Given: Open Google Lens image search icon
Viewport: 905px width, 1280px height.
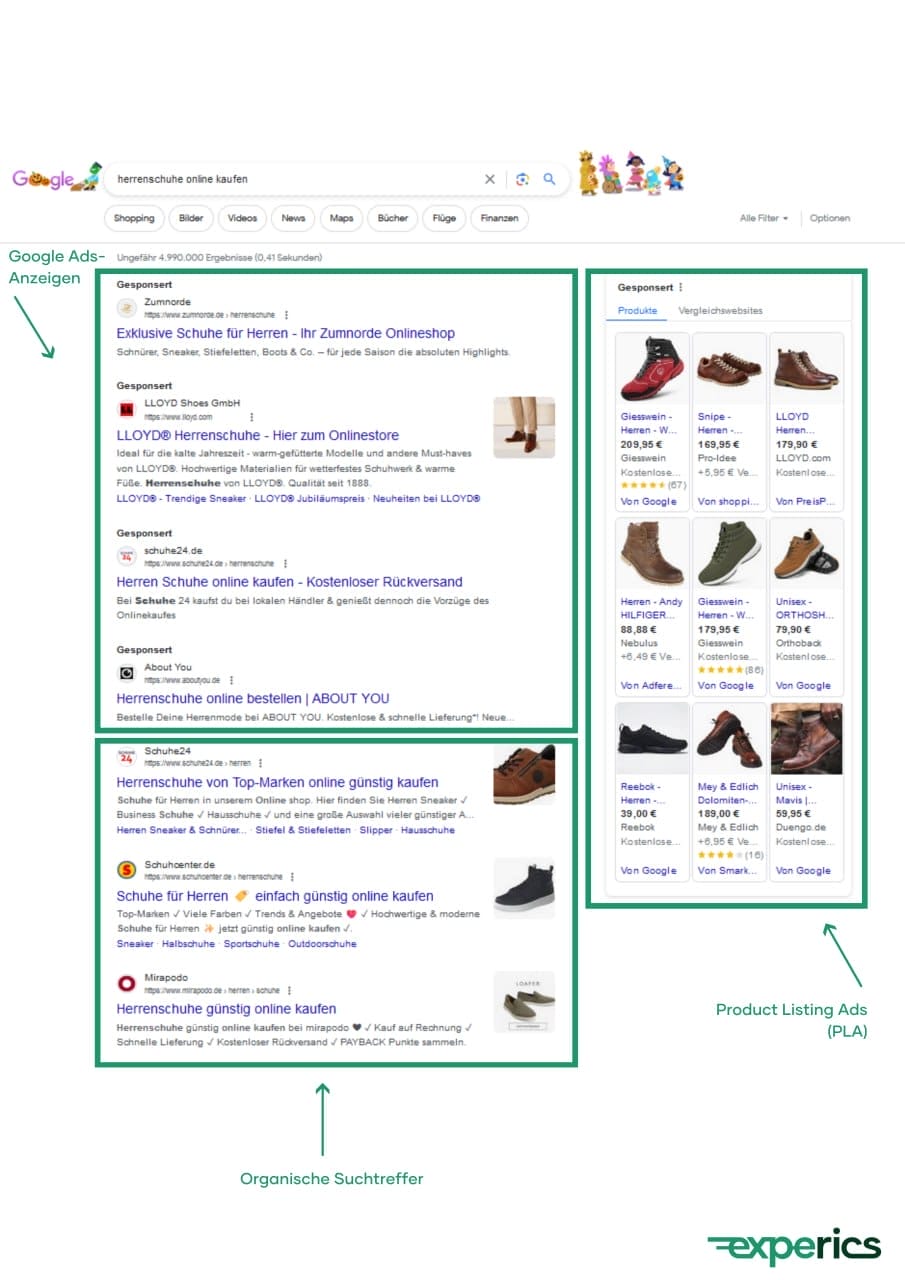Looking at the screenshot, I should 522,179.
